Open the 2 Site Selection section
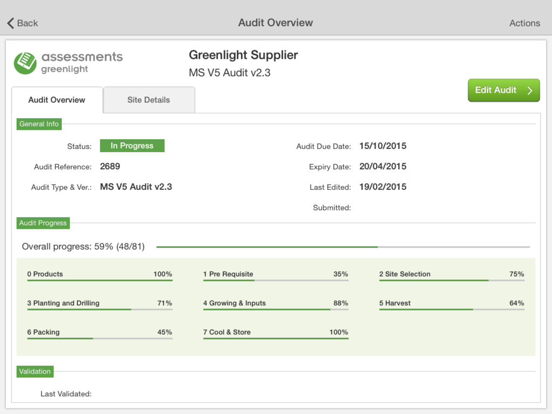This screenshot has width=552, height=414. pos(452,275)
